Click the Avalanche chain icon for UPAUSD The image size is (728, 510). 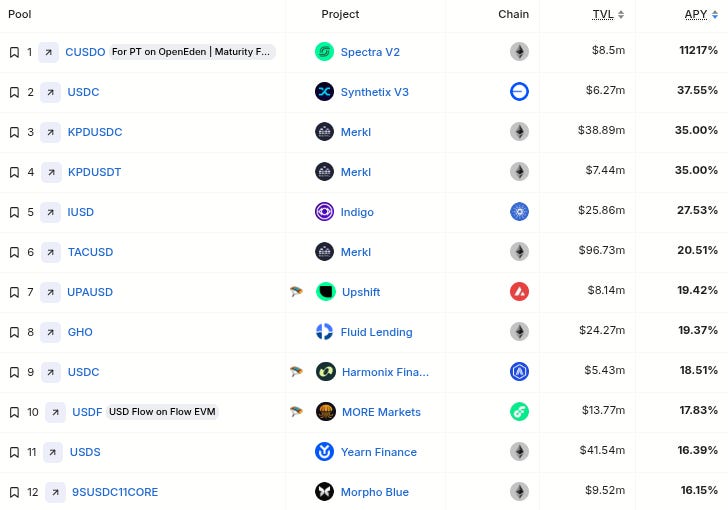click(520, 291)
